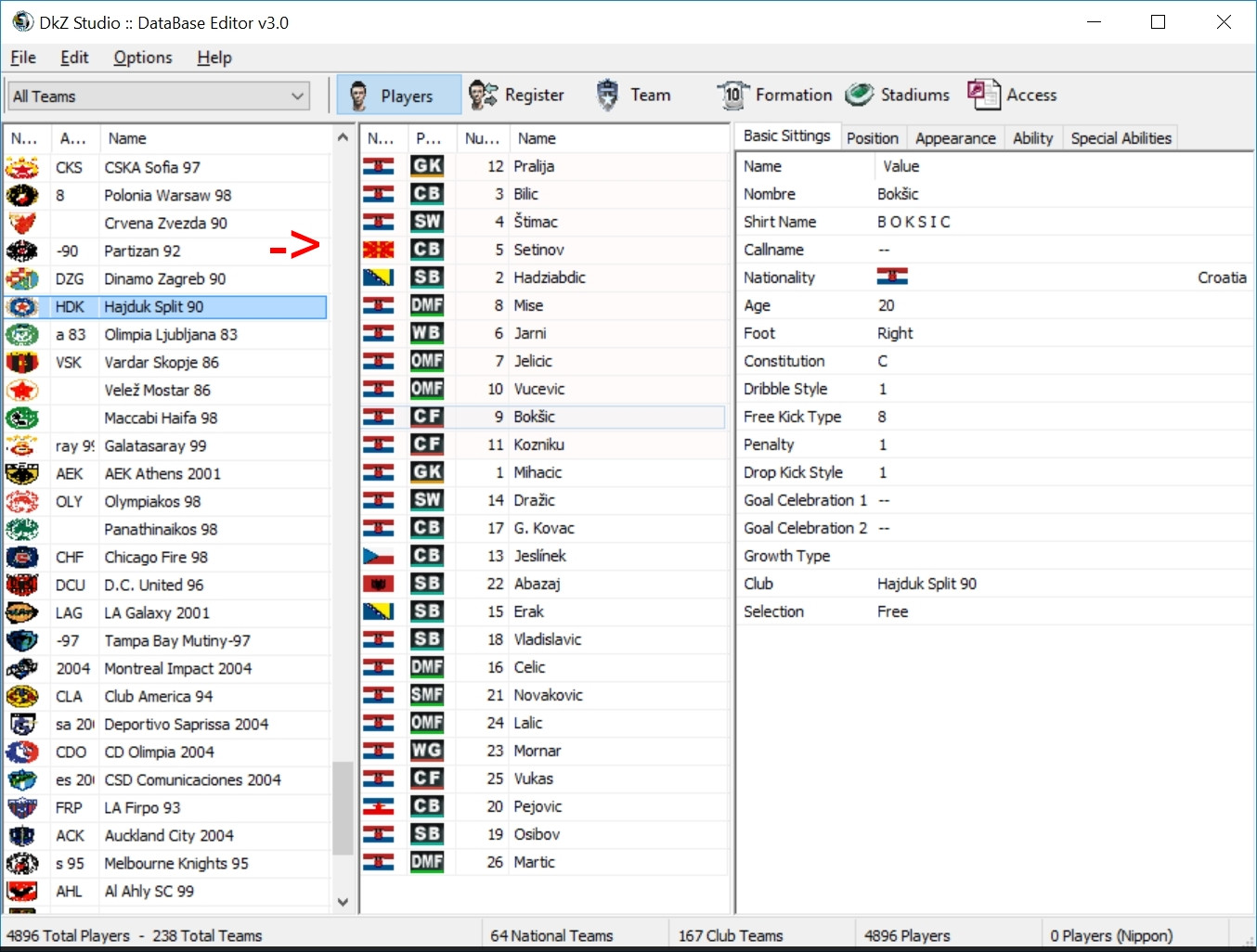
Task: Open the Team section
Action: [x=633, y=95]
